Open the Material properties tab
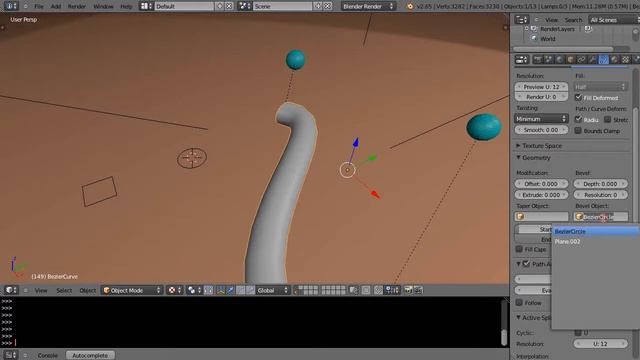This screenshot has width=640, height=360. pyautogui.click(x=615, y=60)
